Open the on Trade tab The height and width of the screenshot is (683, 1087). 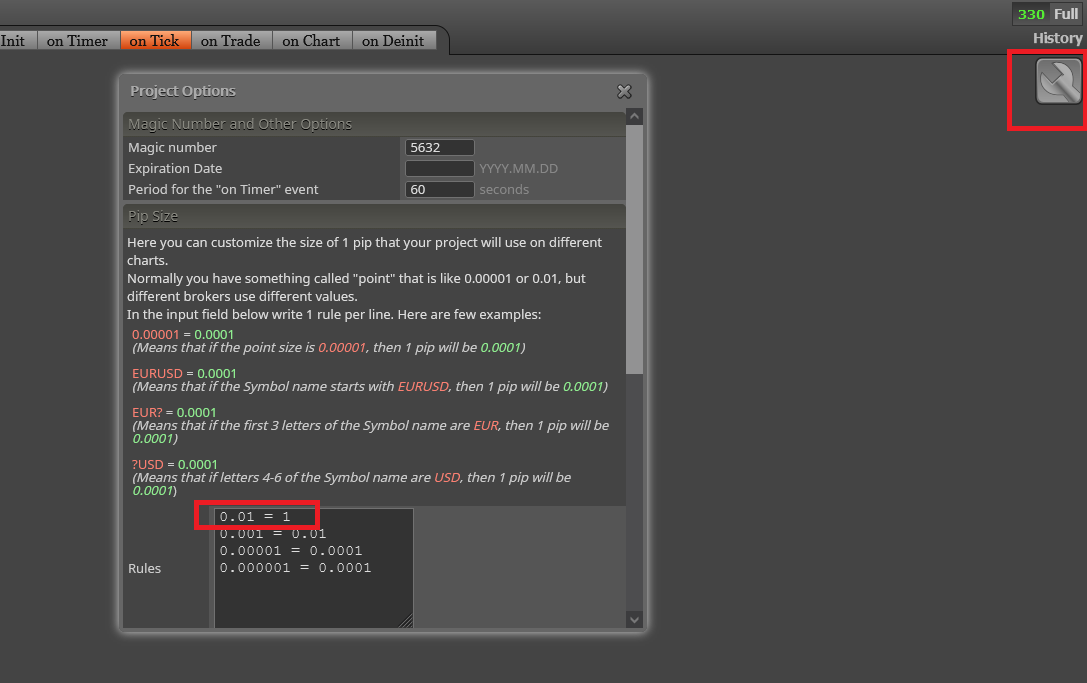[x=231, y=41]
